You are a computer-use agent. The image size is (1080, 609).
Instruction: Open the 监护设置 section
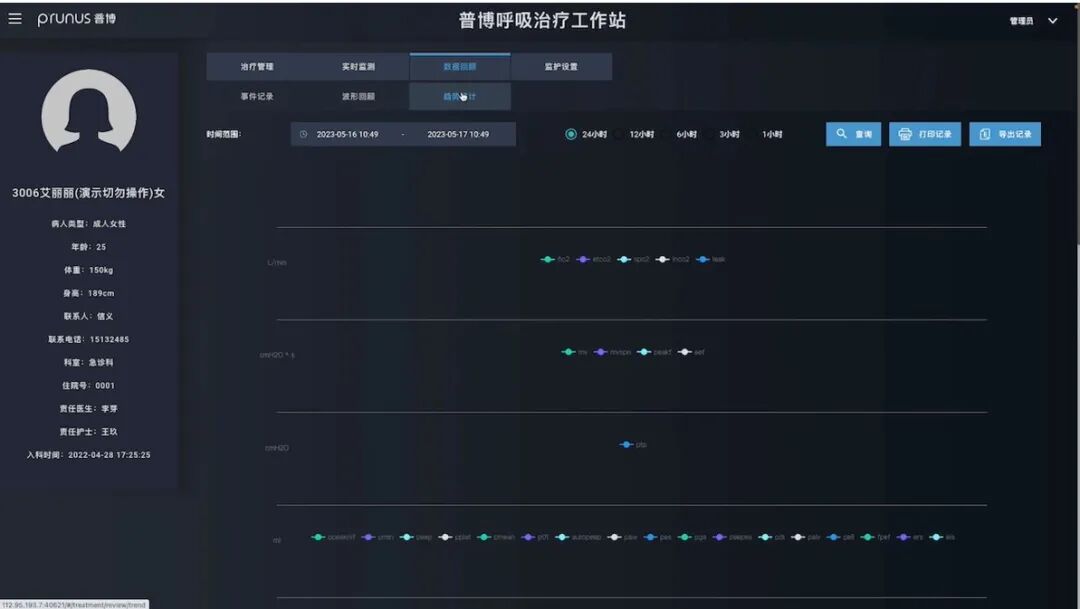pos(561,66)
